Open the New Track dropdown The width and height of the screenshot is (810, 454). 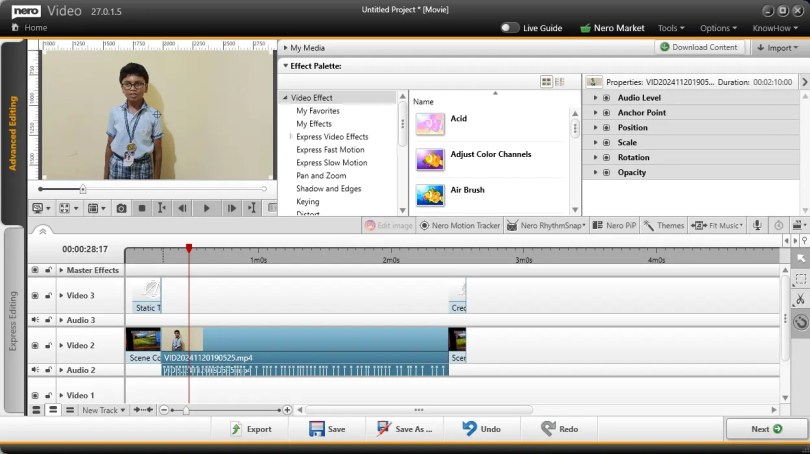[x=103, y=410]
